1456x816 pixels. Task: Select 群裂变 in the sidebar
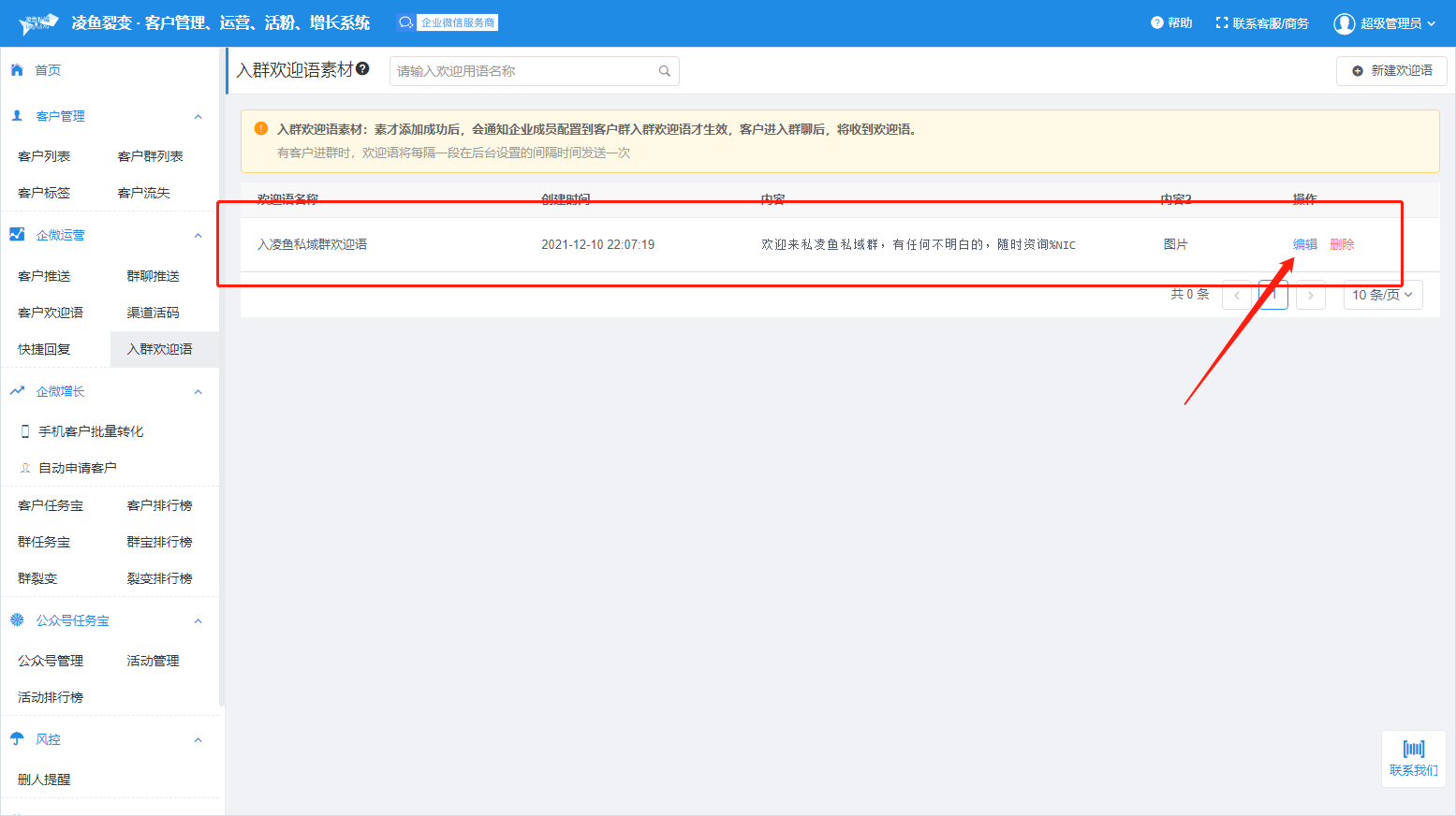coord(37,578)
